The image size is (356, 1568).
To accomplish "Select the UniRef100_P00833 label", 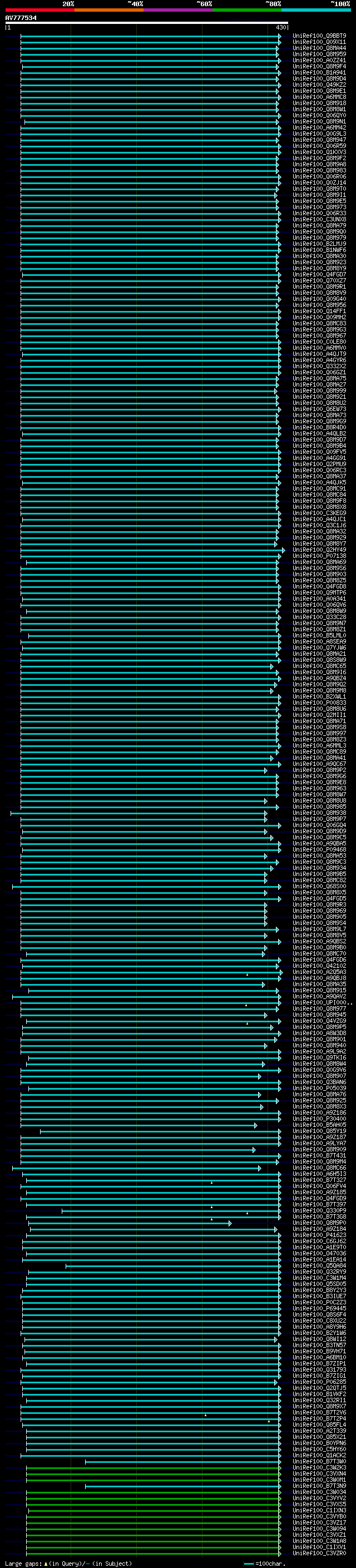I will tap(319, 703).
